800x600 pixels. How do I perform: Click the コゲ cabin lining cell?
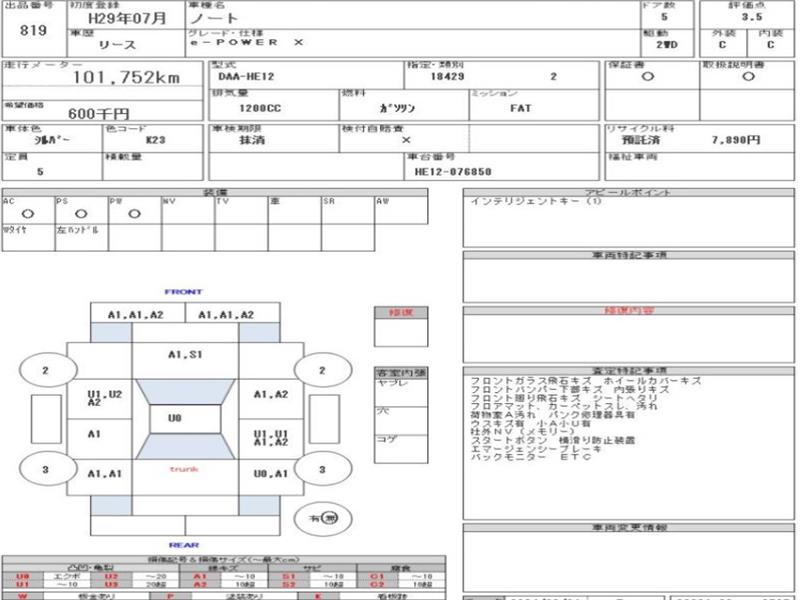click(401, 449)
